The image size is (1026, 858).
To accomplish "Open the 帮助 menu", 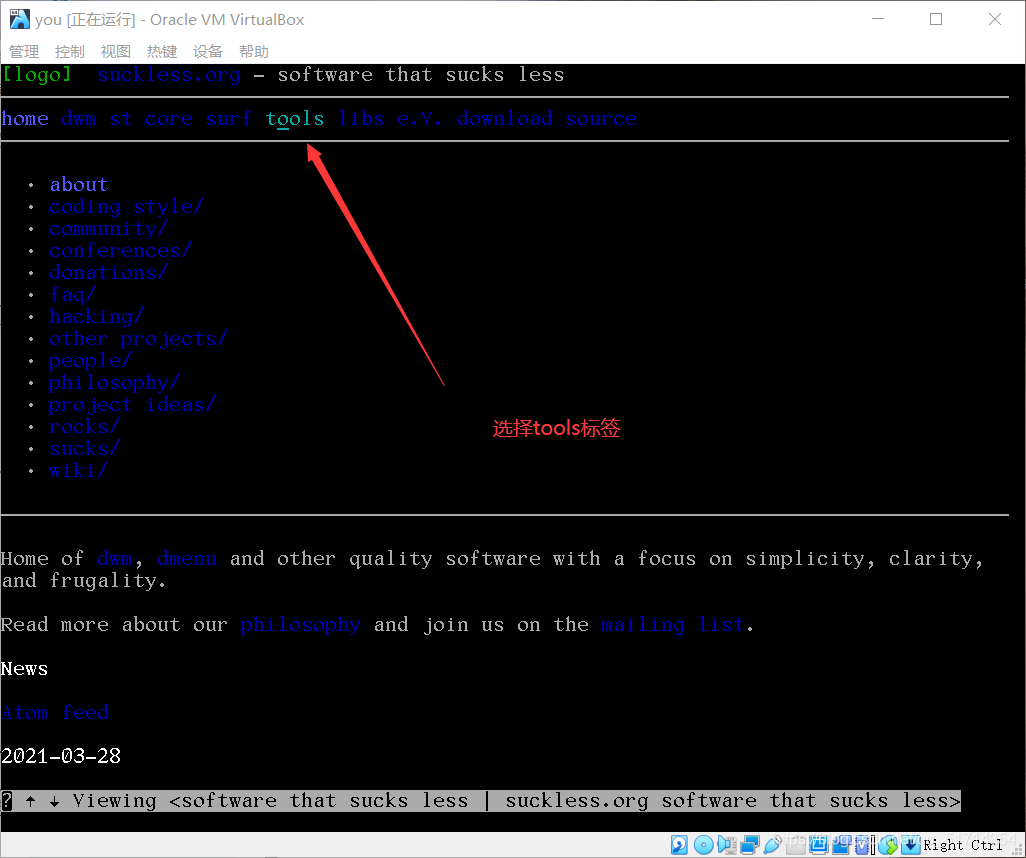I will click(x=254, y=51).
